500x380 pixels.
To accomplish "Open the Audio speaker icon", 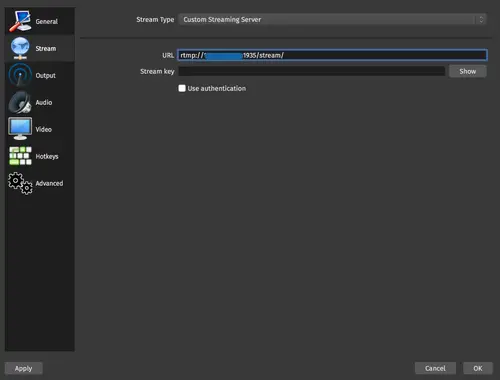I will [x=20, y=102].
